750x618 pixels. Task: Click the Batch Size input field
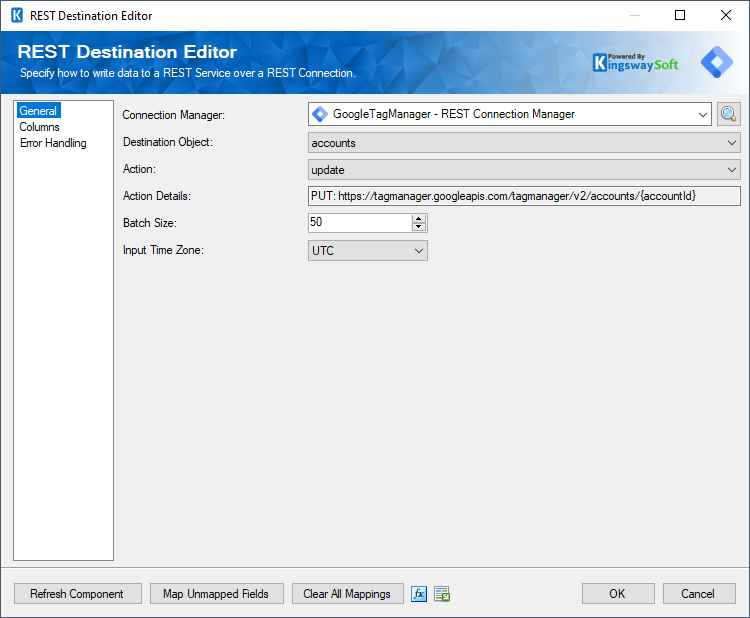[360, 223]
